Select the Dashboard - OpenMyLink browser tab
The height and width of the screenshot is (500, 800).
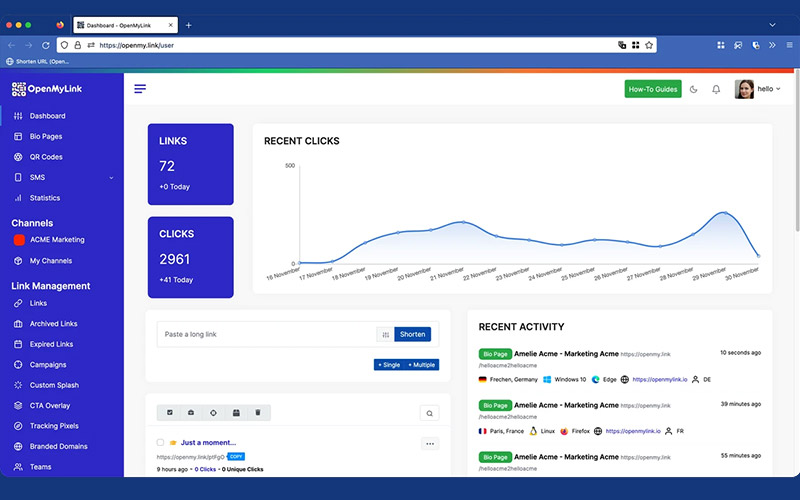coord(126,25)
